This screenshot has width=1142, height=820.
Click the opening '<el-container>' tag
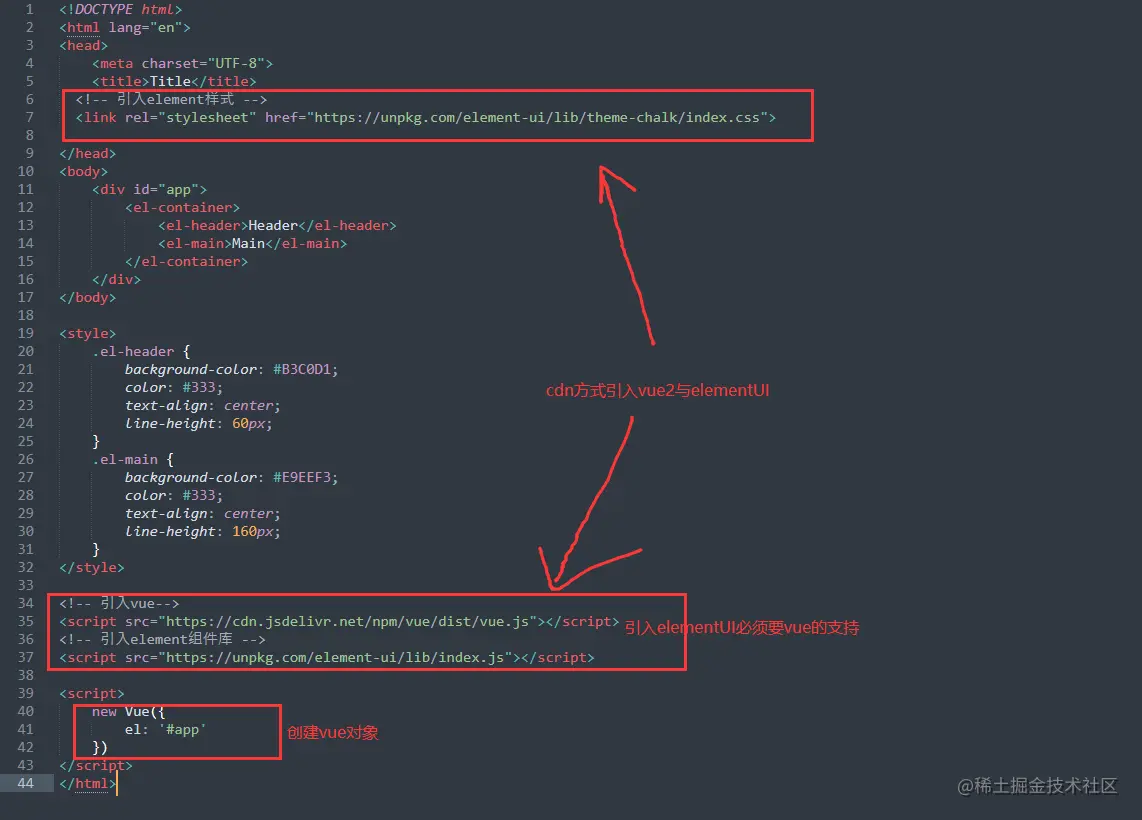(182, 208)
